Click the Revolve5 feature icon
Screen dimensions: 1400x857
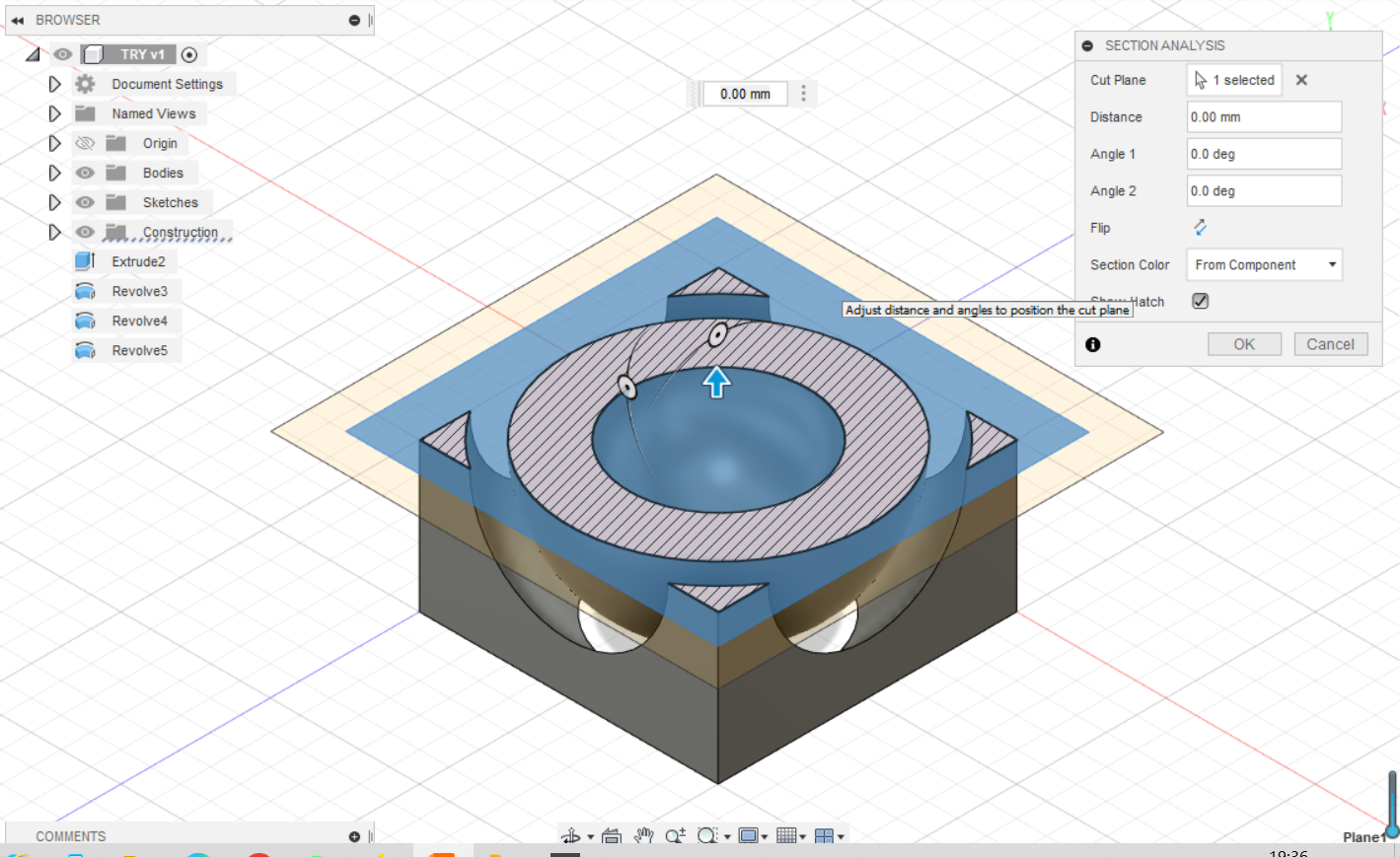pyautogui.click(x=86, y=350)
